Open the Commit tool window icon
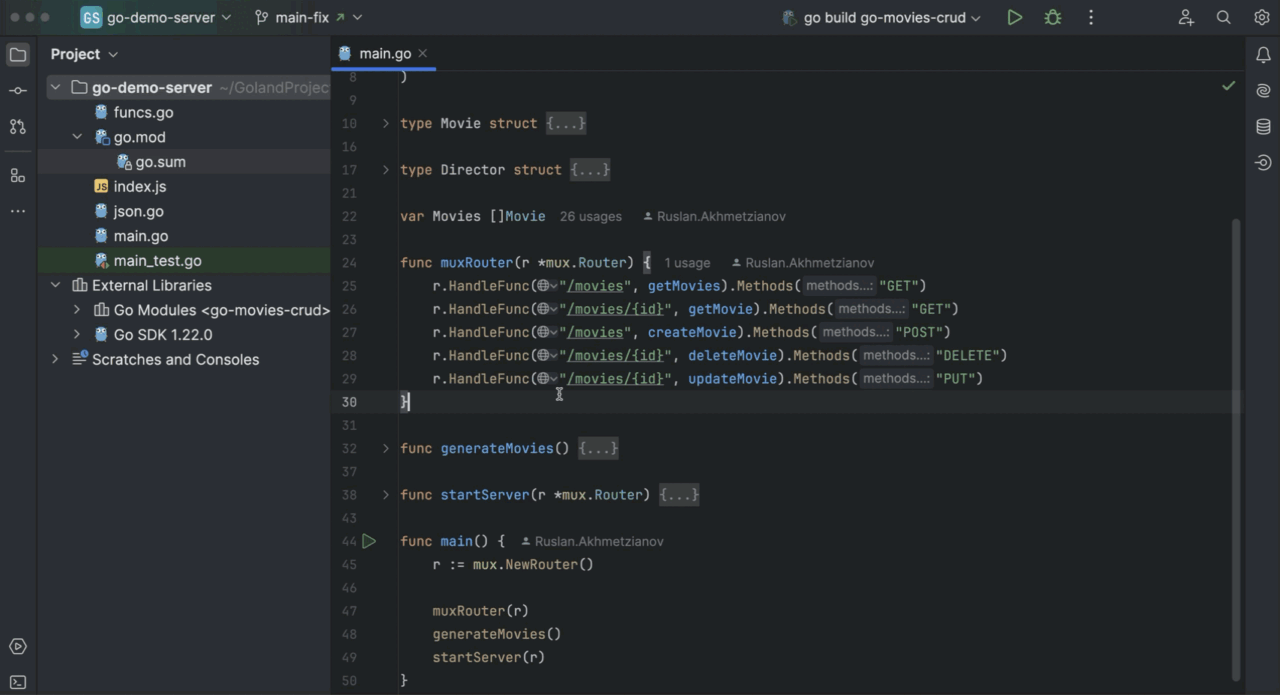Image resolution: width=1280 pixels, height=695 pixels. point(18,91)
